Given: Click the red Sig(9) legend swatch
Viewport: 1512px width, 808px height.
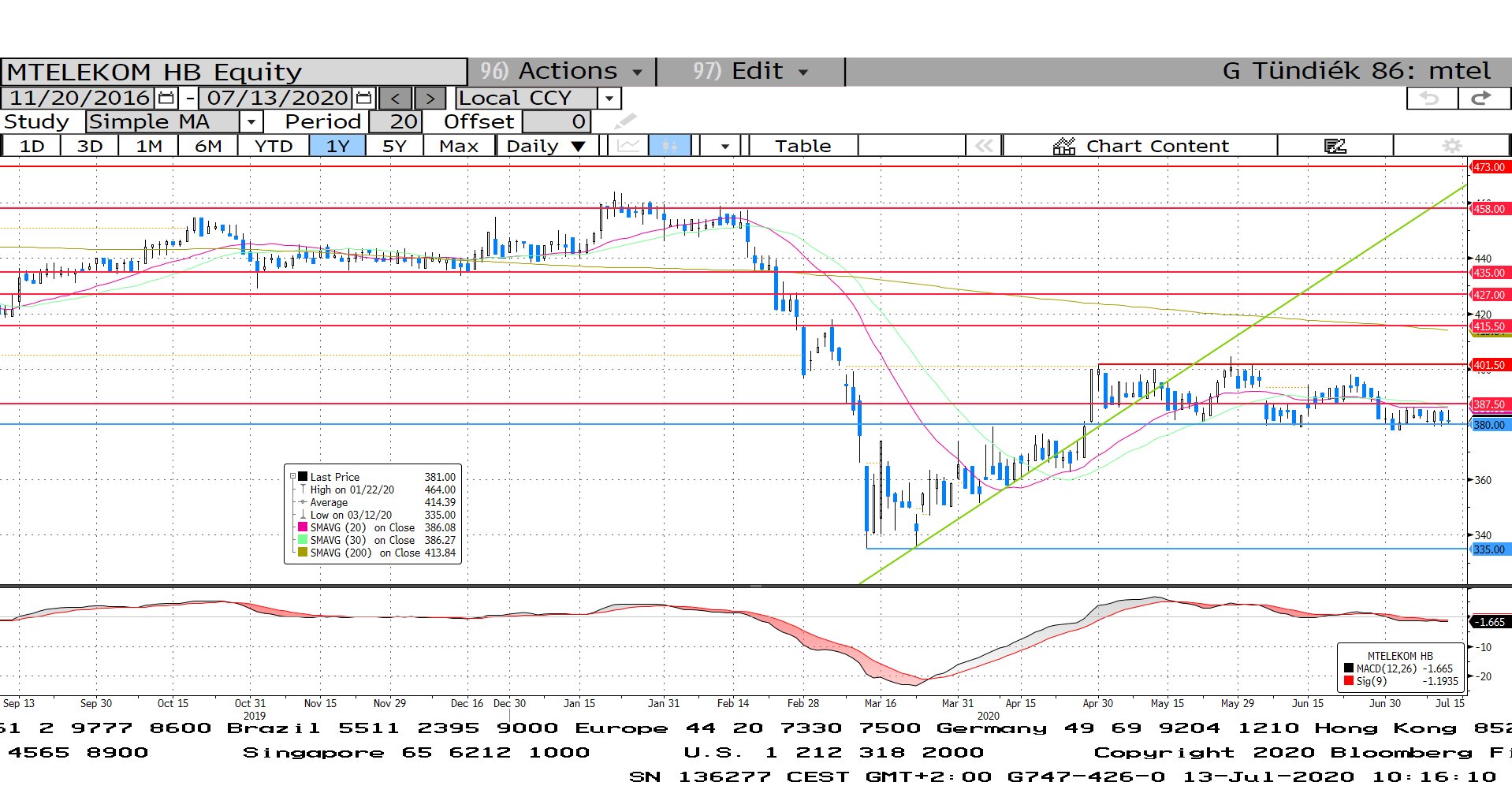Looking at the screenshot, I should [x=1349, y=681].
